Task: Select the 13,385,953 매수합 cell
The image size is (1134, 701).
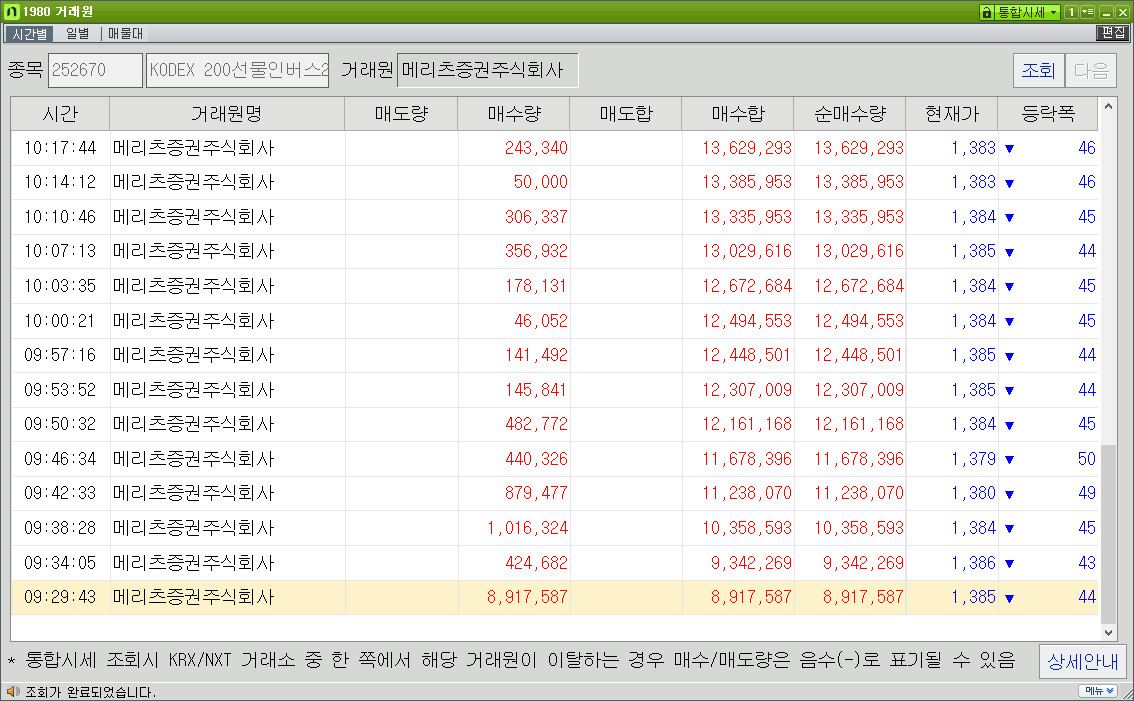Action: pos(738,182)
